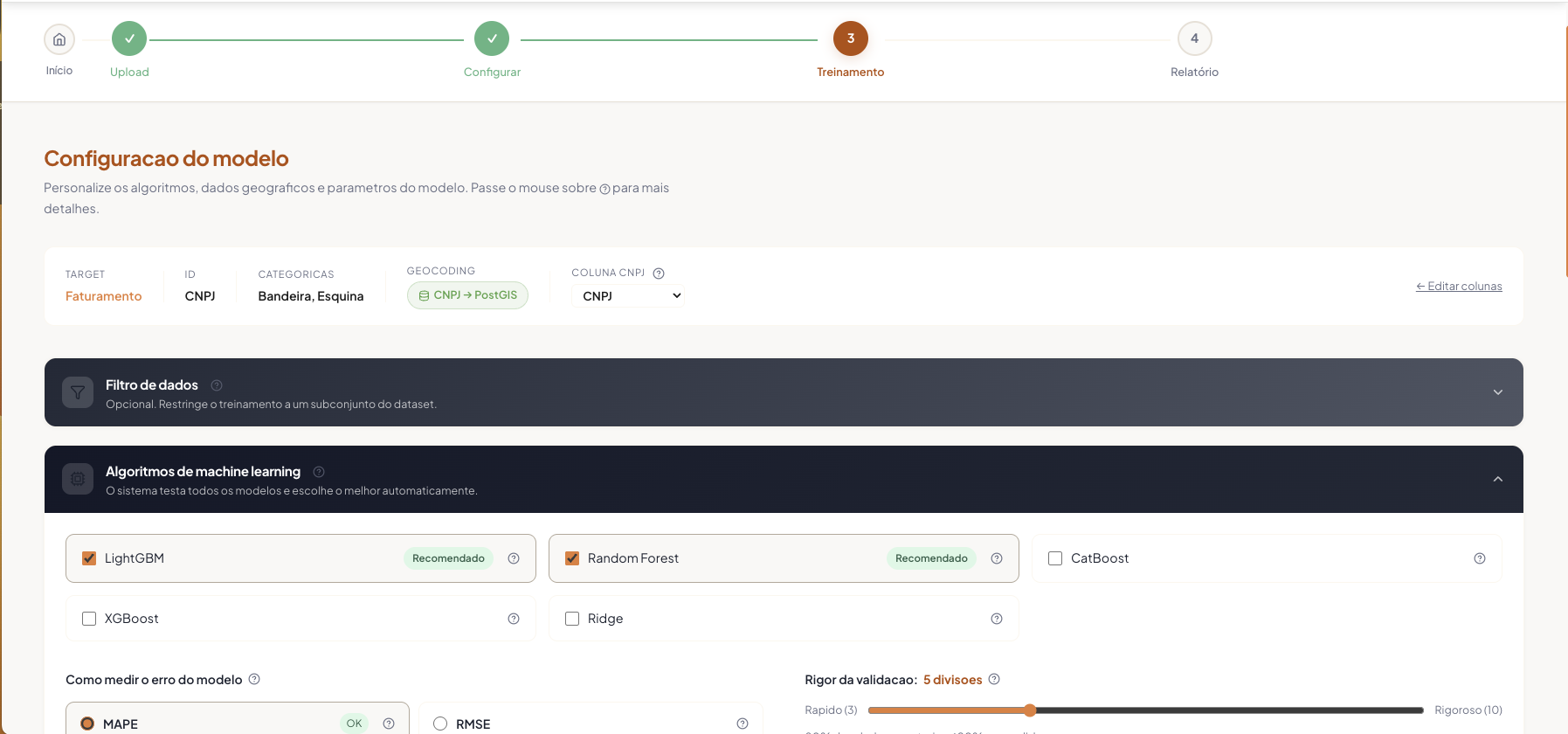Open the COLUNA CNPJ dropdown
The width and height of the screenshot is (1568, 734).
click(628, 296)
